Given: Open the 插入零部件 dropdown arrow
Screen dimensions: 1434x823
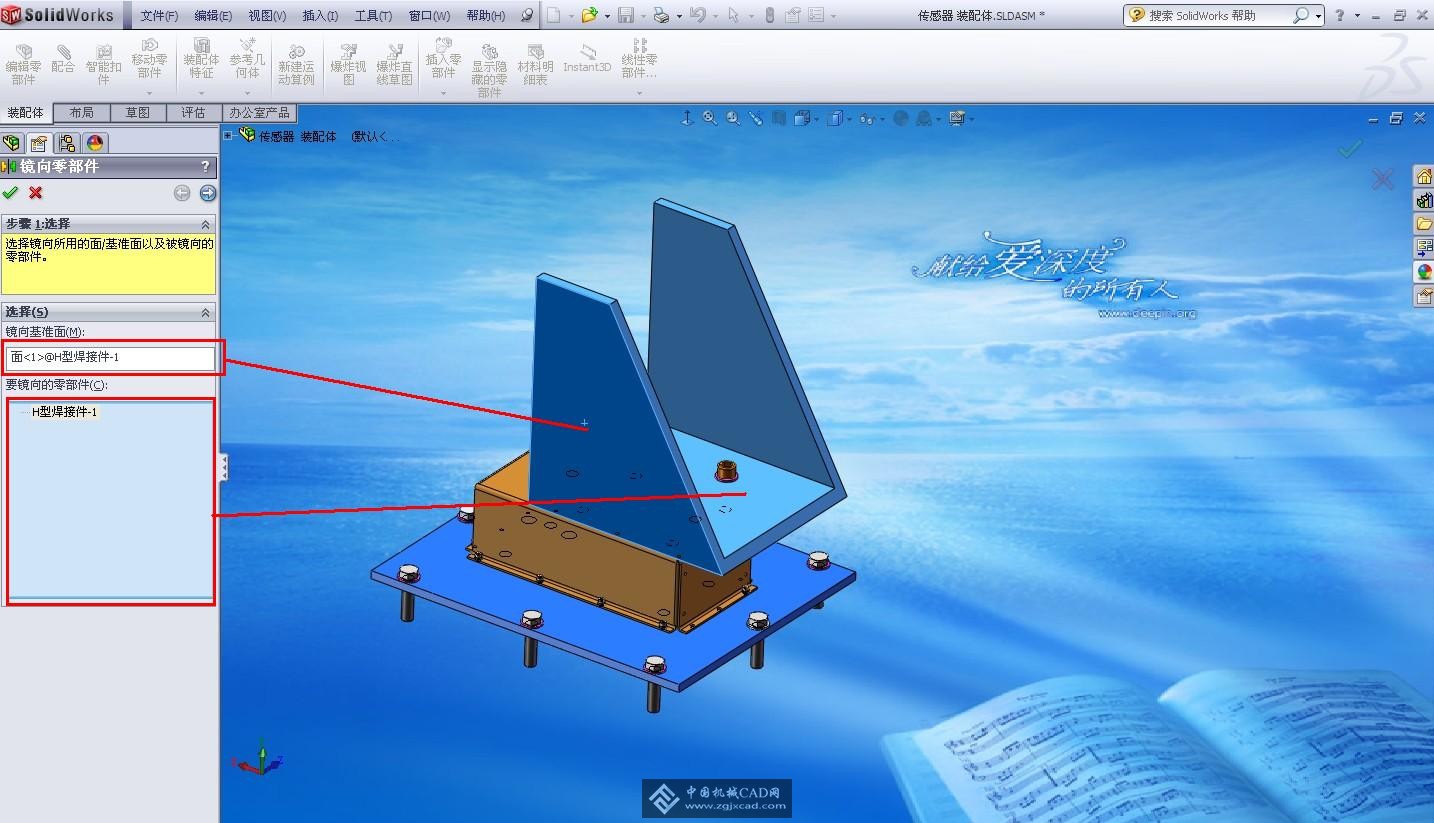Looking at the screenshot, I should click(x=443, y=93).
